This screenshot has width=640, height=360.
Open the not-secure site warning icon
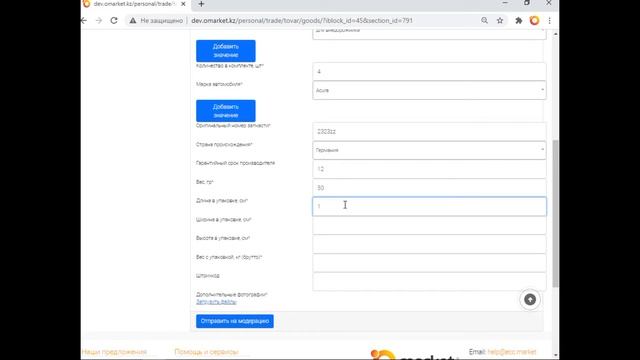click(x=133, y=20)
